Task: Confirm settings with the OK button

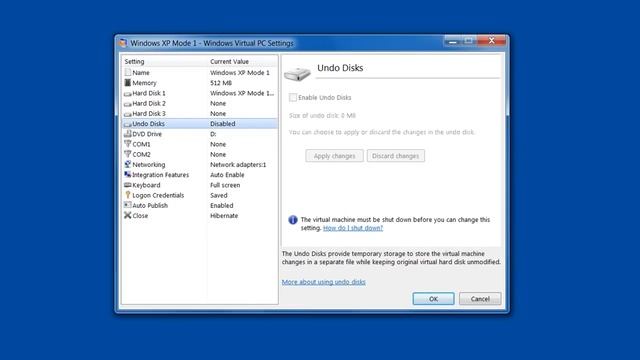Action: click(433, 299)
